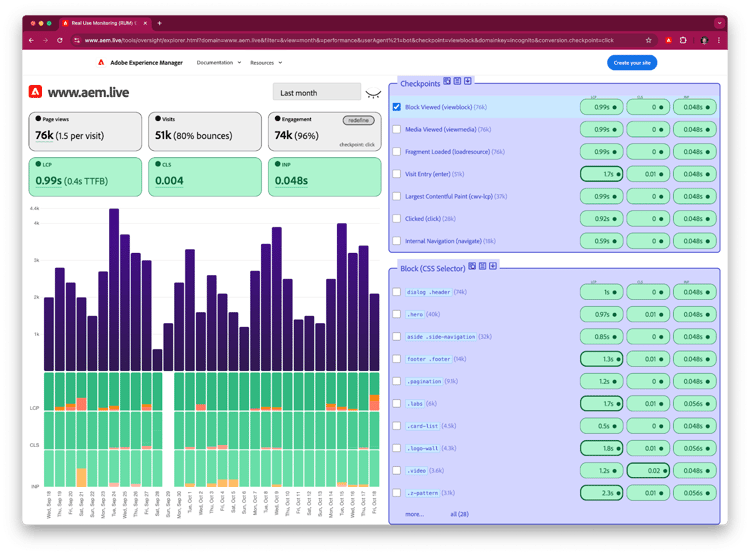Check the dialog .header block checkbox
Screen dimensions: 750x554
pyautogui.click(x=397, y=292)
